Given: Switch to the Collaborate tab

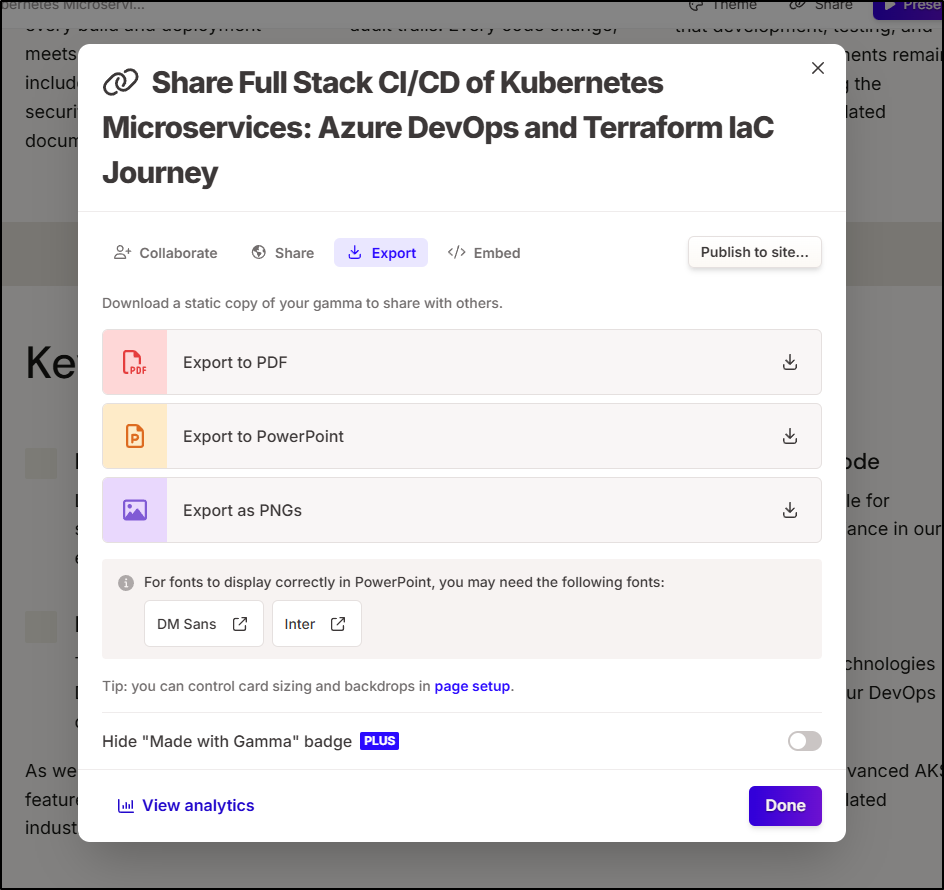Looking at the screenshot, I should coord(166,253).
